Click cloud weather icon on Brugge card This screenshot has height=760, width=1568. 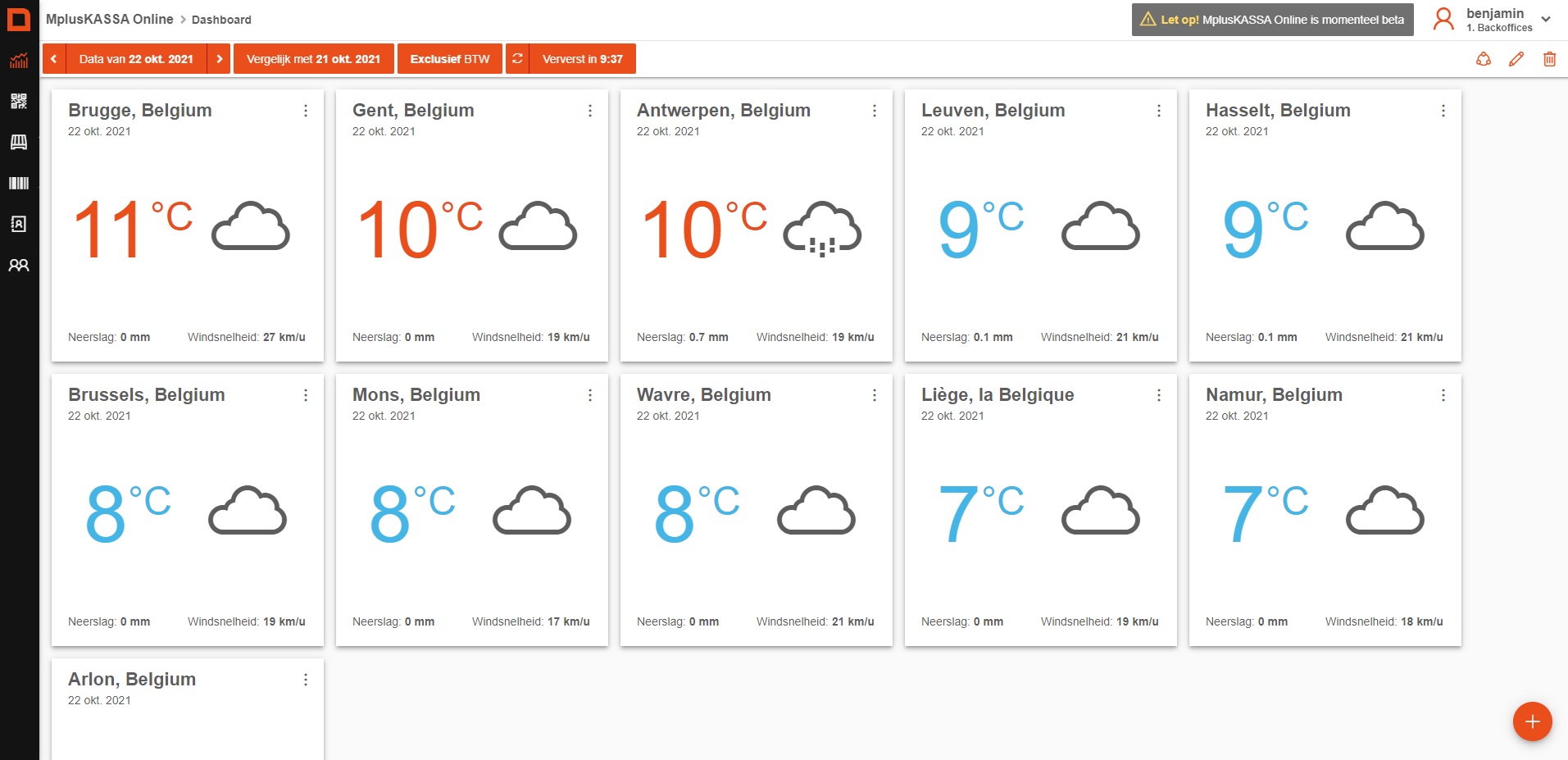(251, 225)
